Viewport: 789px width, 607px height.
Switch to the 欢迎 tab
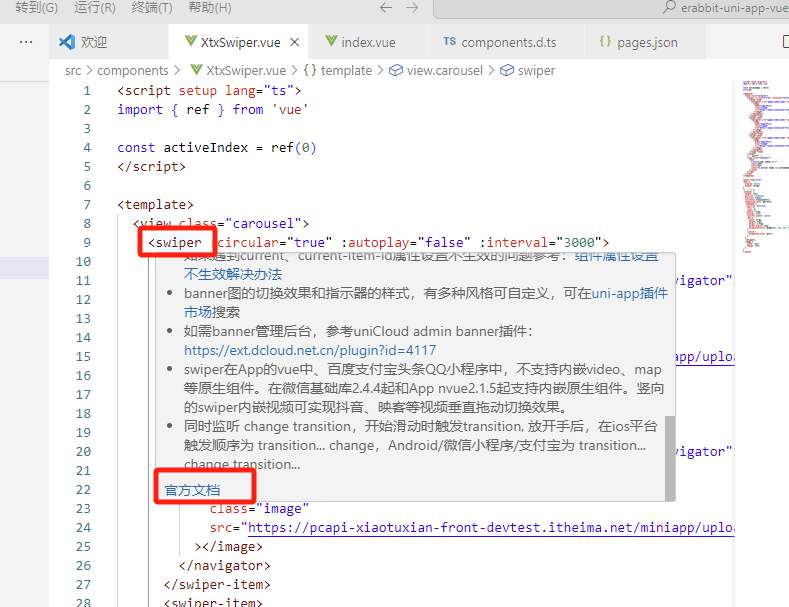coord(109,42)
